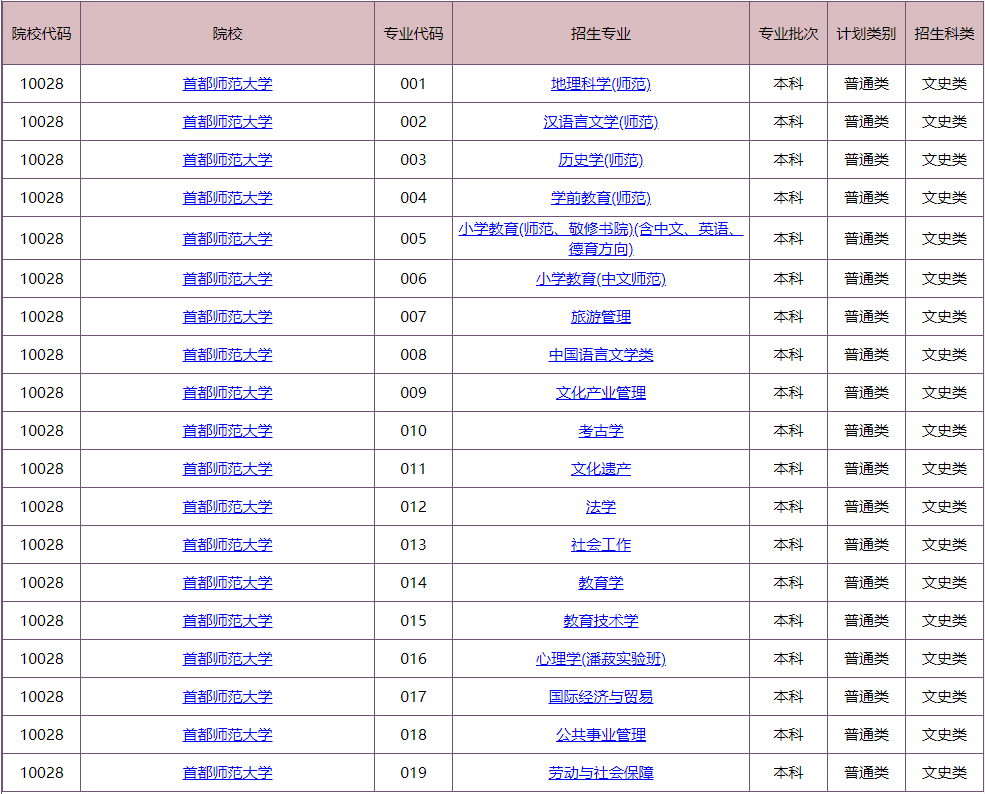
Task: Open the 国际经济与贸易 major link
Action: tap(601, 697)
